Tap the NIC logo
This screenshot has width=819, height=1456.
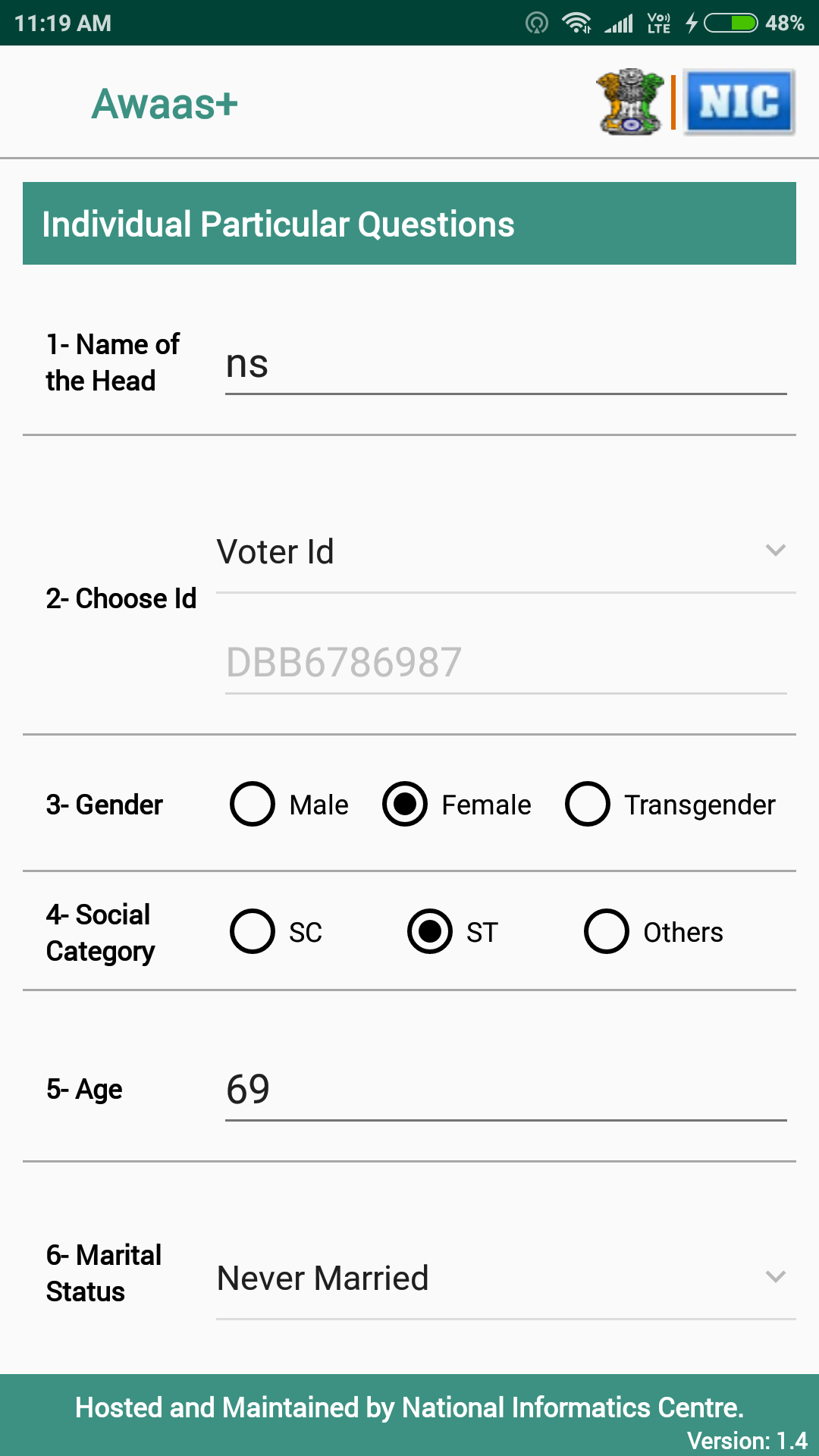coord(739,102)
